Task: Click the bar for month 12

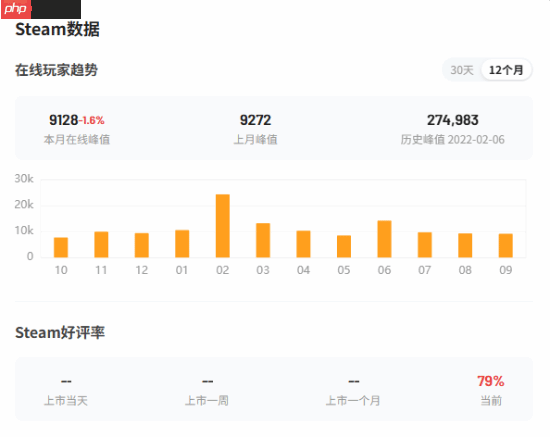Action: [142, 245]
